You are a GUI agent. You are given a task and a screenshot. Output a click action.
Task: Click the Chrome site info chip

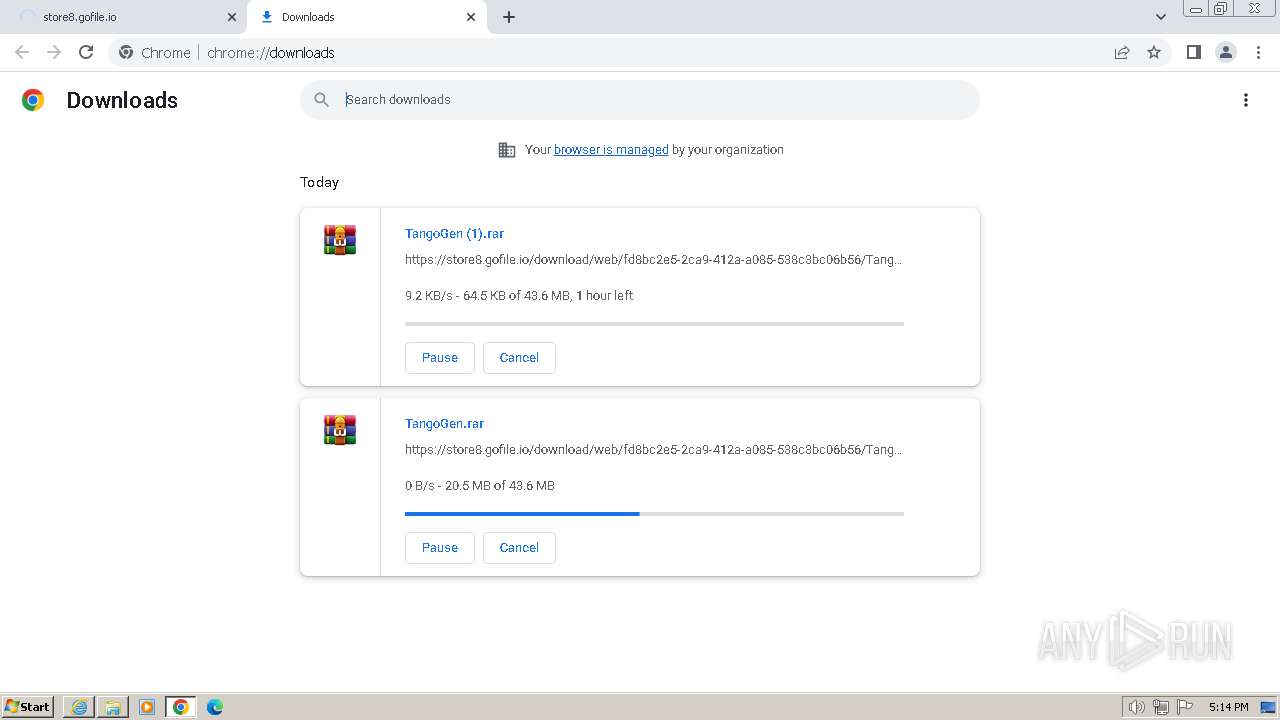coord(154,52)
